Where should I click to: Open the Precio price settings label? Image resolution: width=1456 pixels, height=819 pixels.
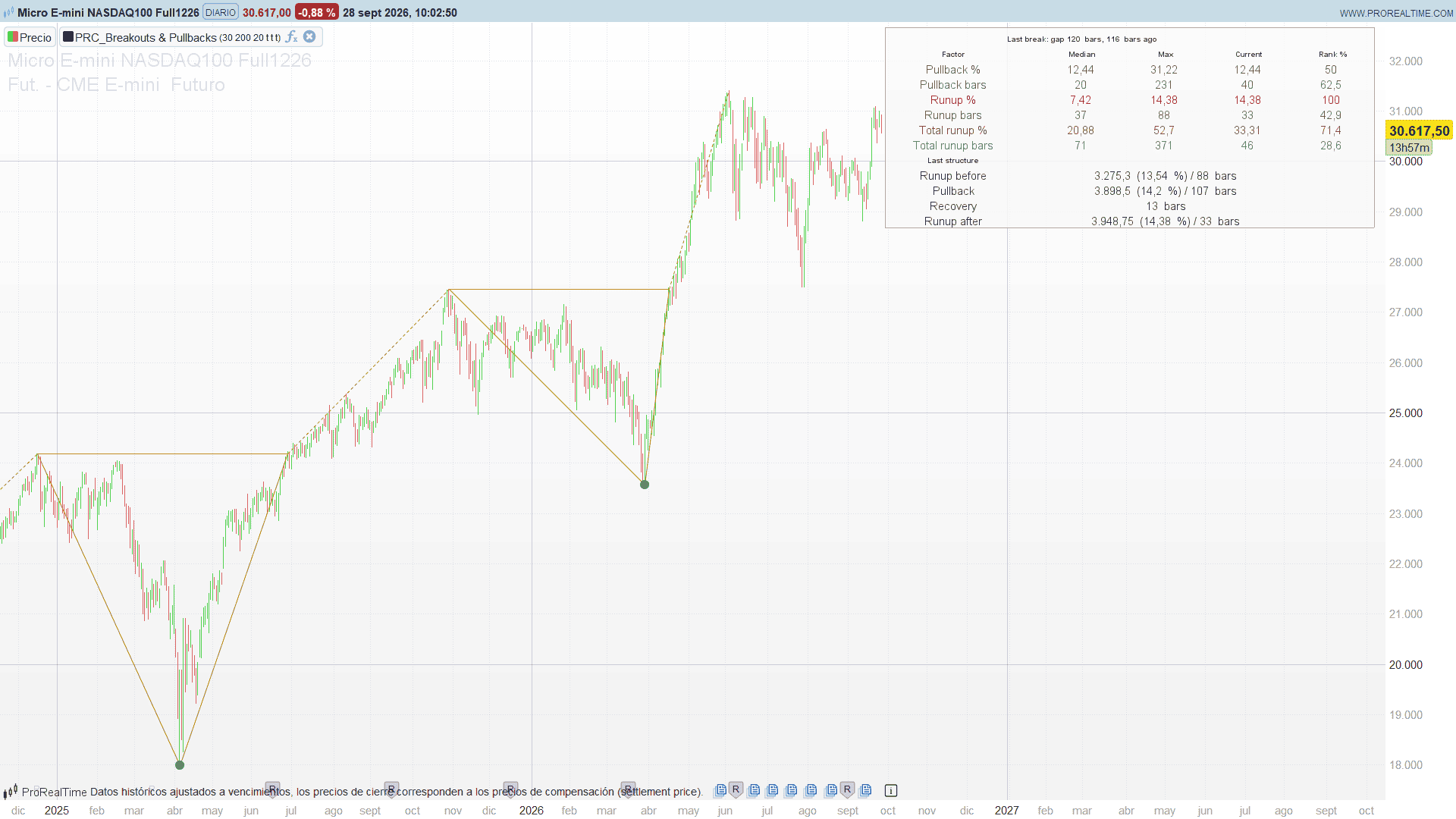click(36, 37)
